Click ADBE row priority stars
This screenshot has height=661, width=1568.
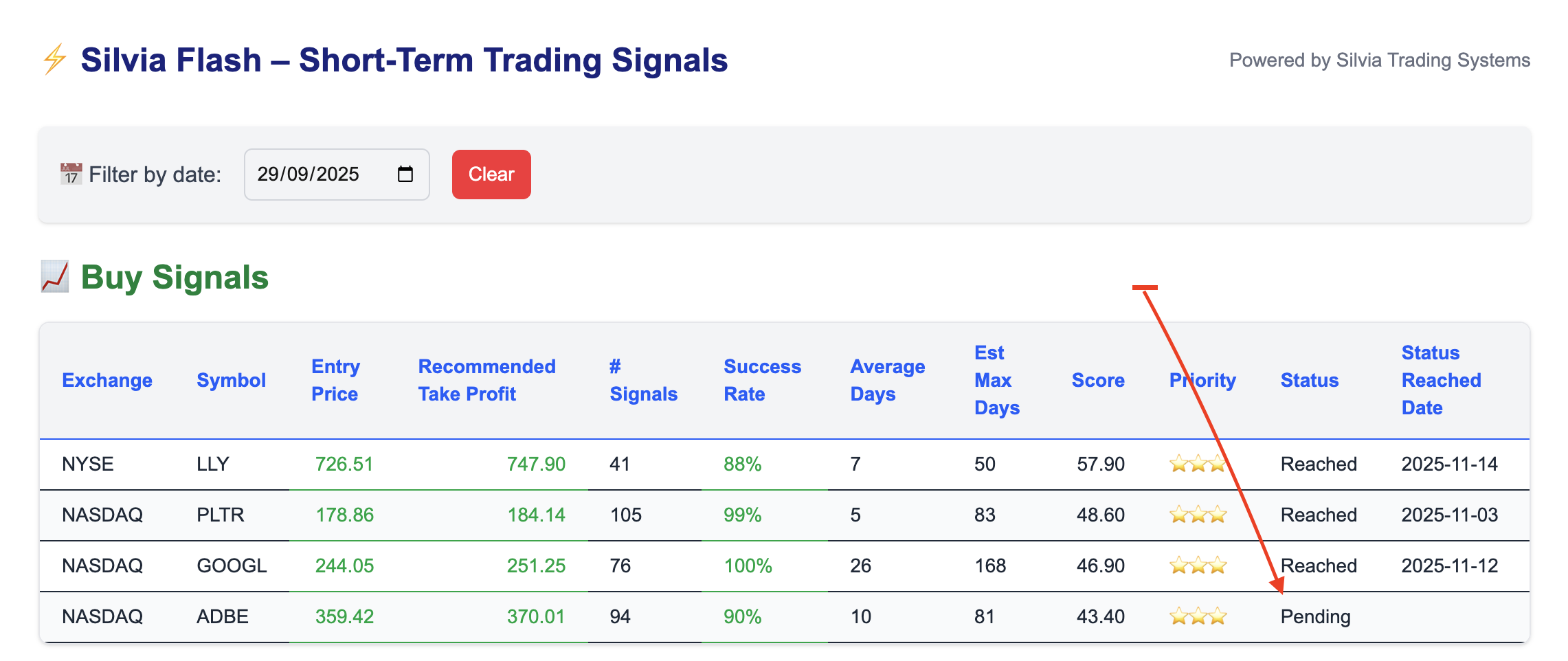pos(1198,616)
